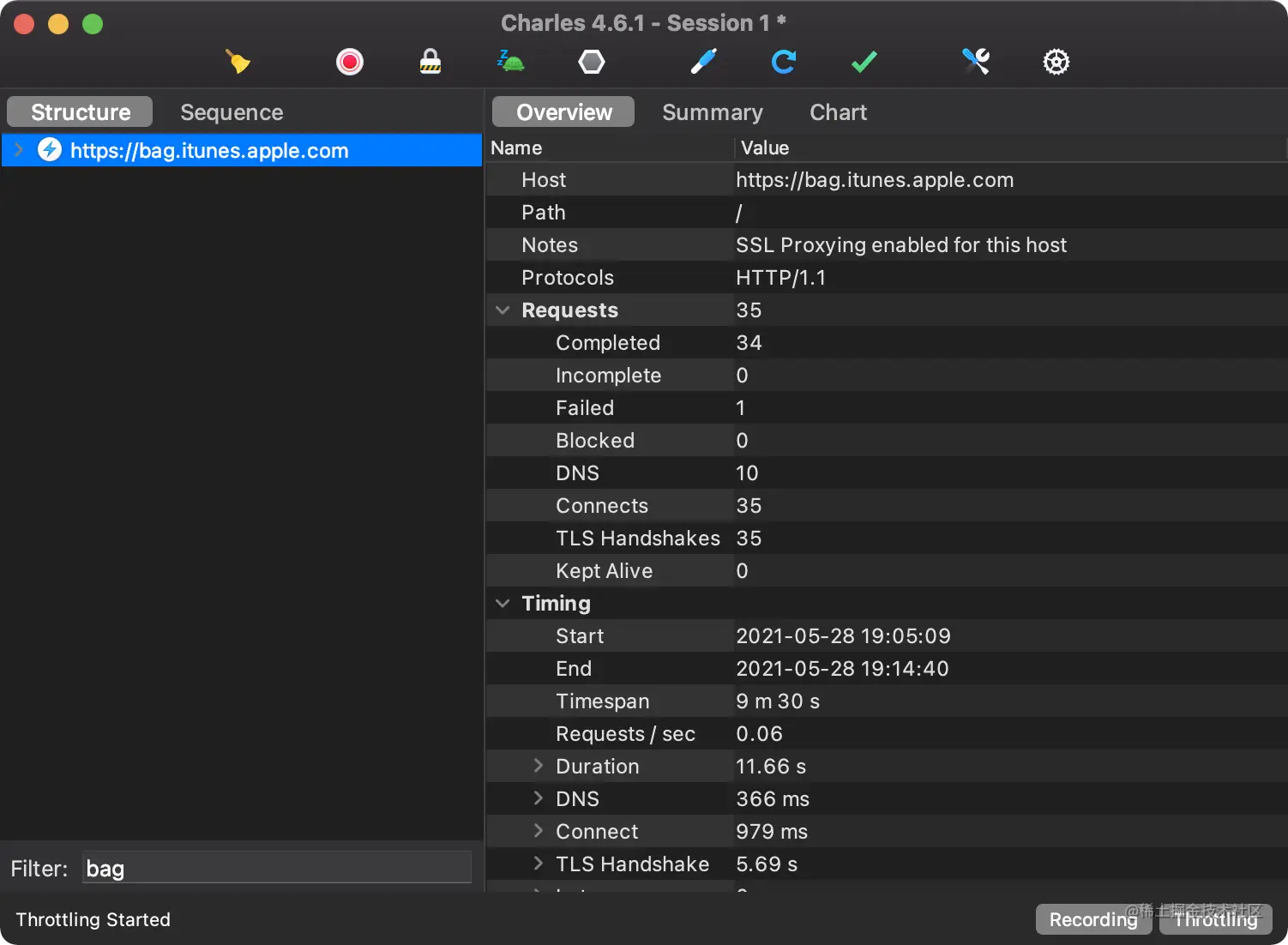Open the Overview tab

click(x=563, y=112)
